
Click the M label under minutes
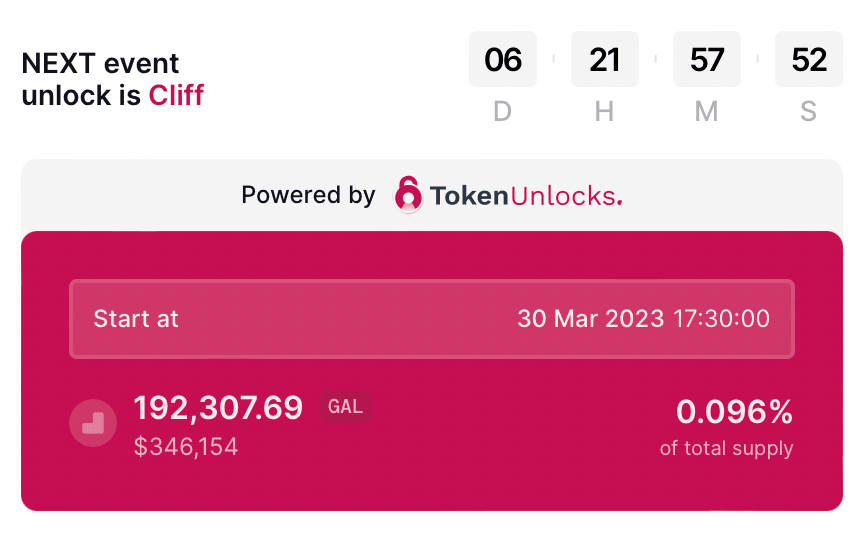[707, 111]
